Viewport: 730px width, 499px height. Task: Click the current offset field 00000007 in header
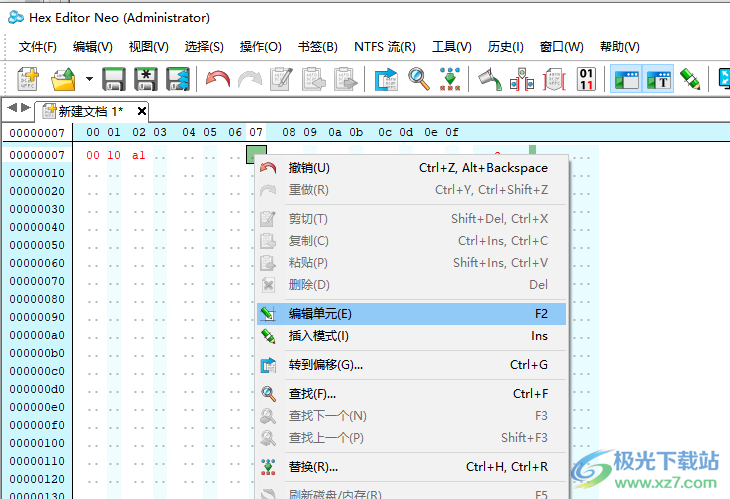pos(37,133)
